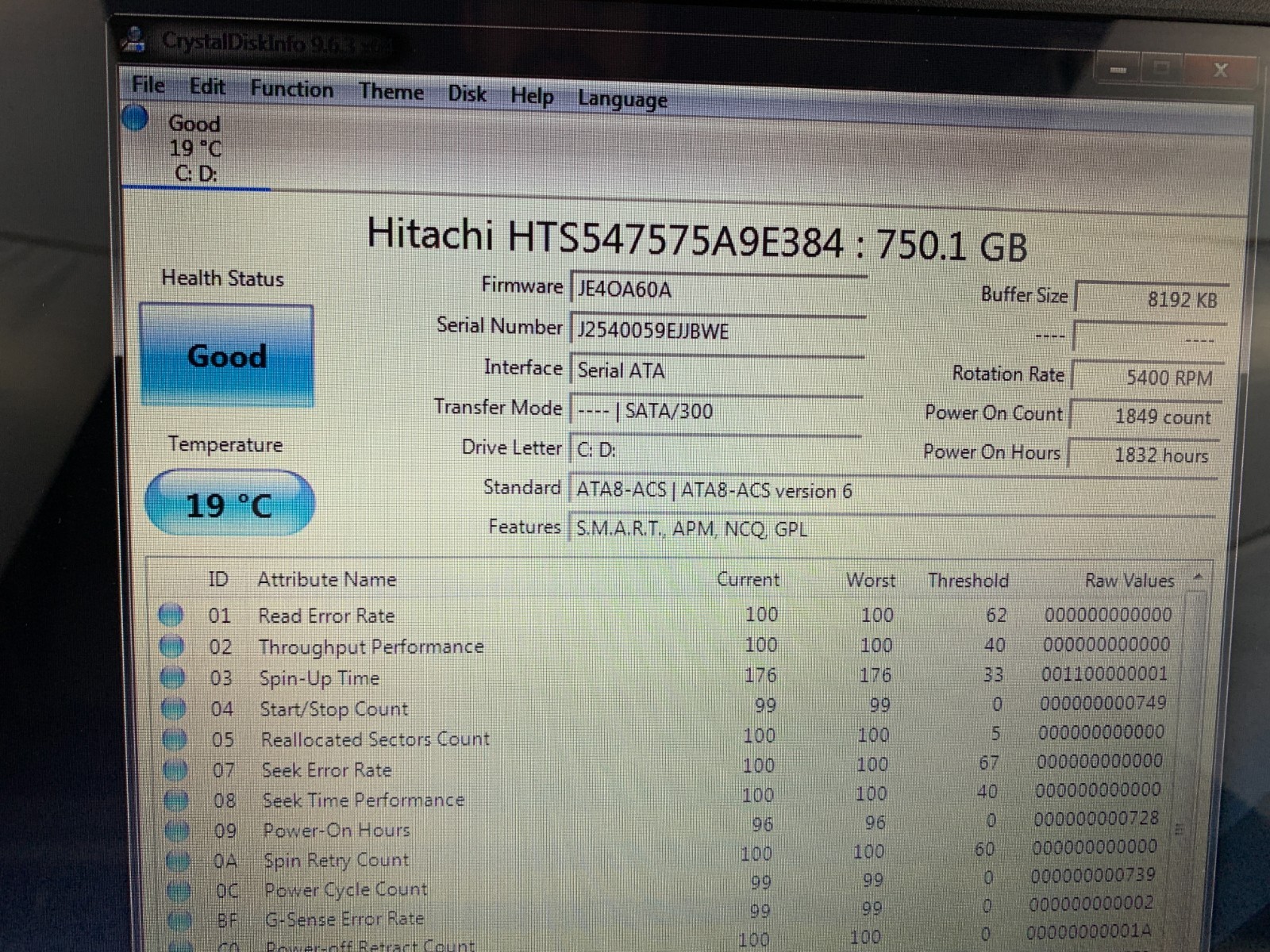Click the Threshold column header
The height and width of the screenshot is (952, 1270).
(968, 581)
